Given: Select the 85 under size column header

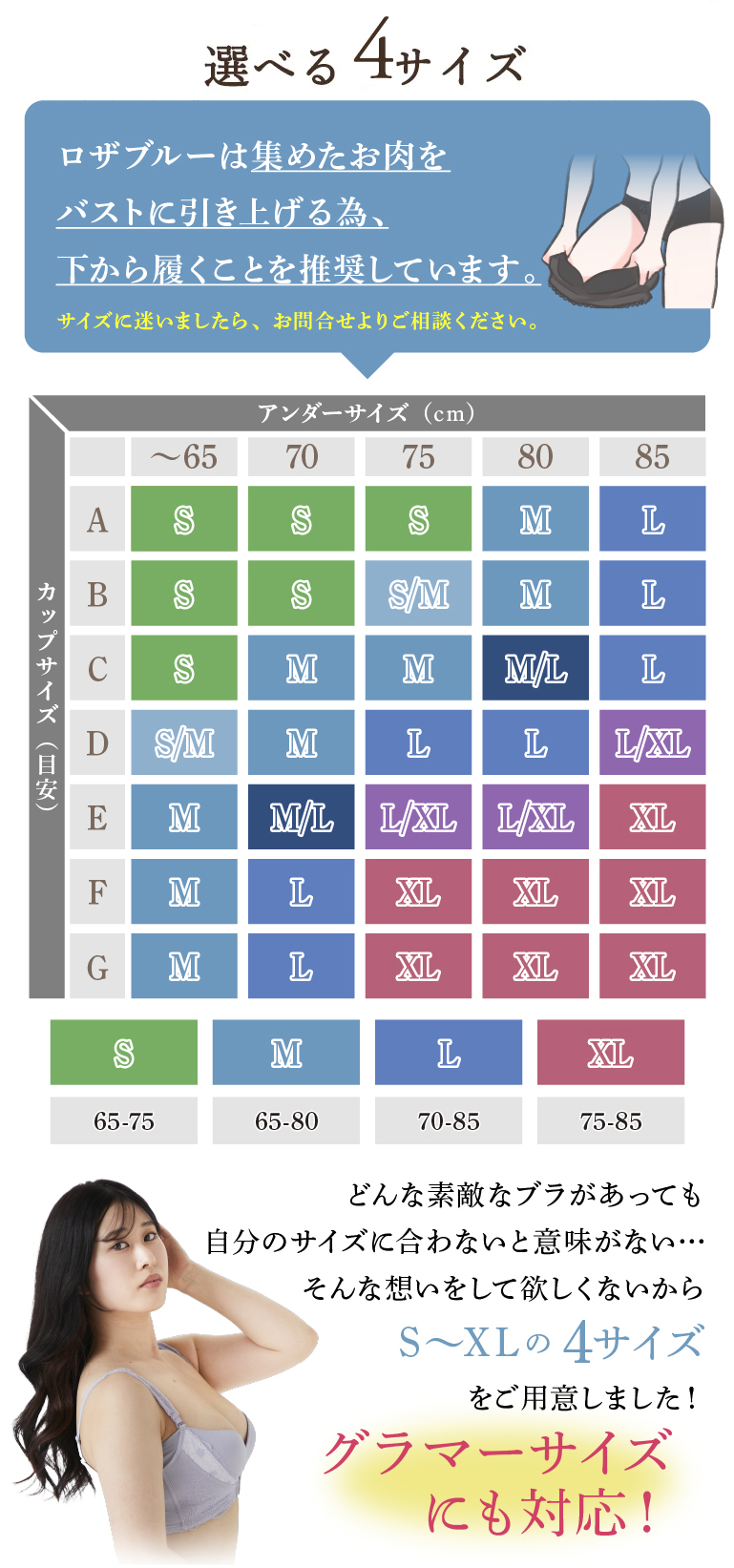Looking at the screenshot, I should point(652,457).
